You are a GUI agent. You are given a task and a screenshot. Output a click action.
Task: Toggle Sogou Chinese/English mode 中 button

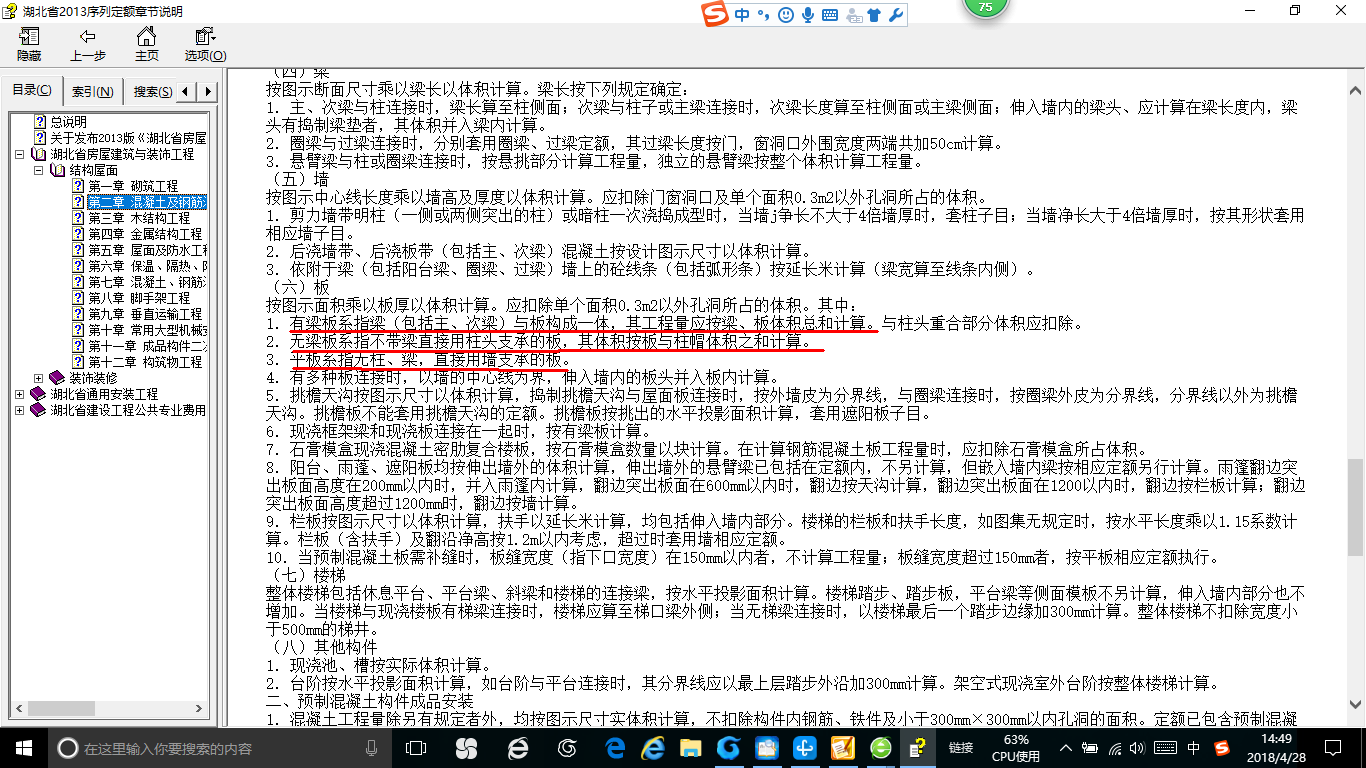pos(742,14)
